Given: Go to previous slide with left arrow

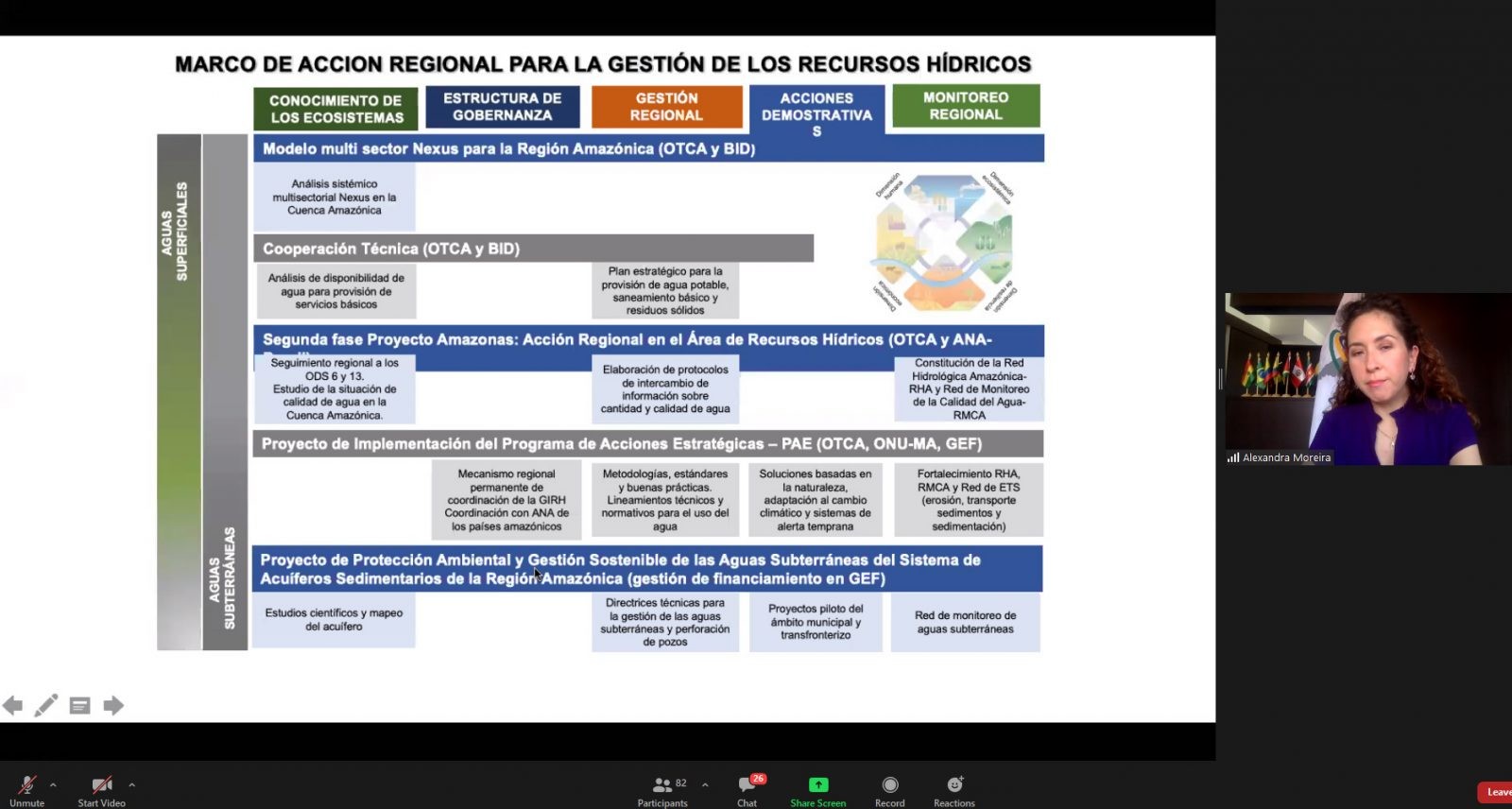Looking at the screenshot, I should [12, 705].
